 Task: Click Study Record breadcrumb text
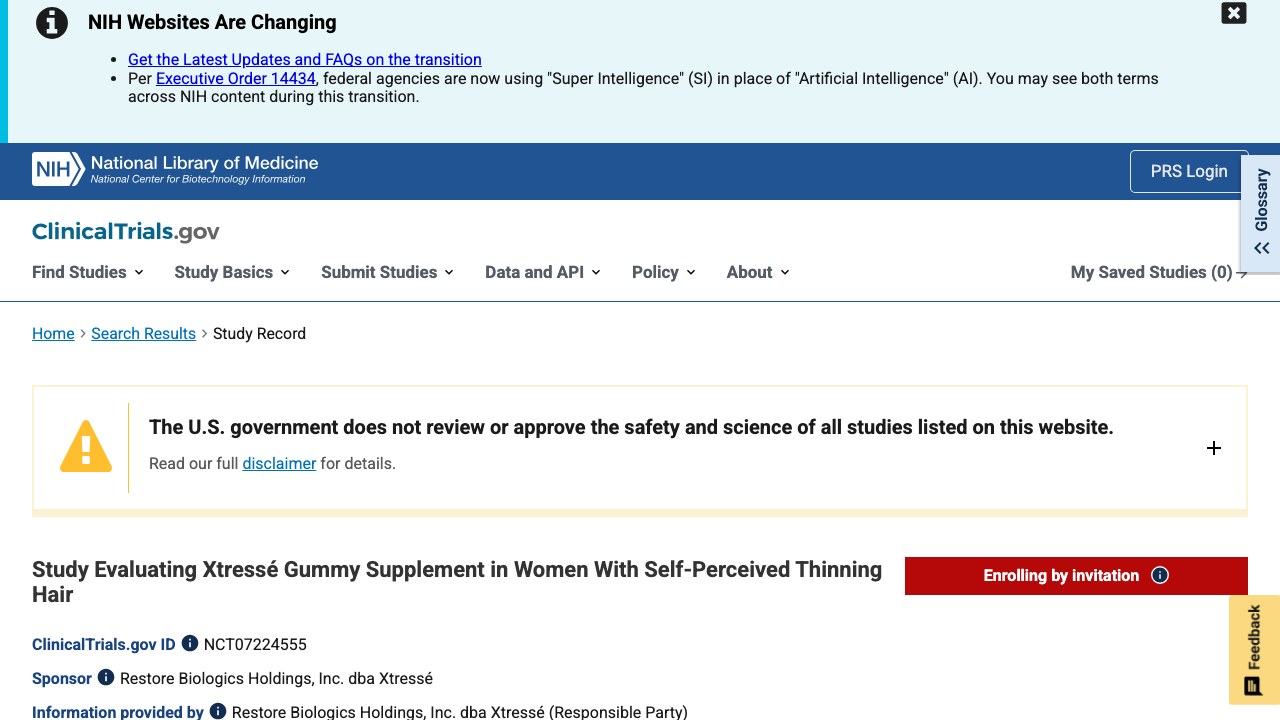tap(259, 333)
